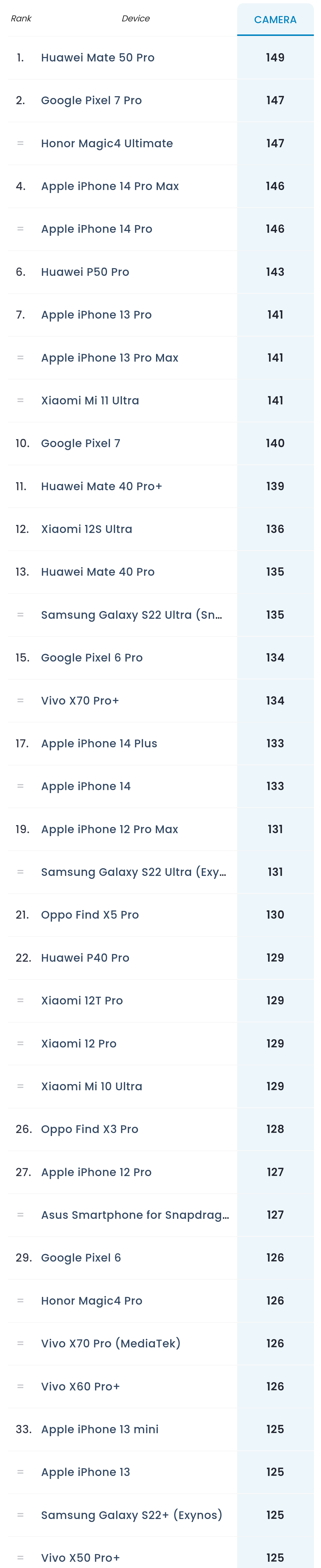Select Apple iPhone 13 mini device
321x1568 pixels.
99,1429
